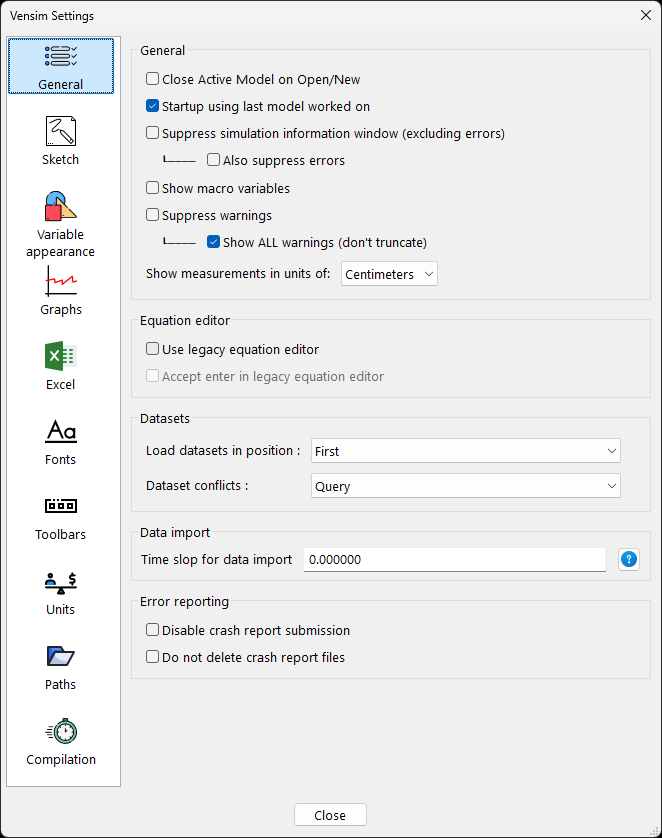662x838 pixels.
Task: Open the Sketch settings icon
Action: tap(60, 132)
